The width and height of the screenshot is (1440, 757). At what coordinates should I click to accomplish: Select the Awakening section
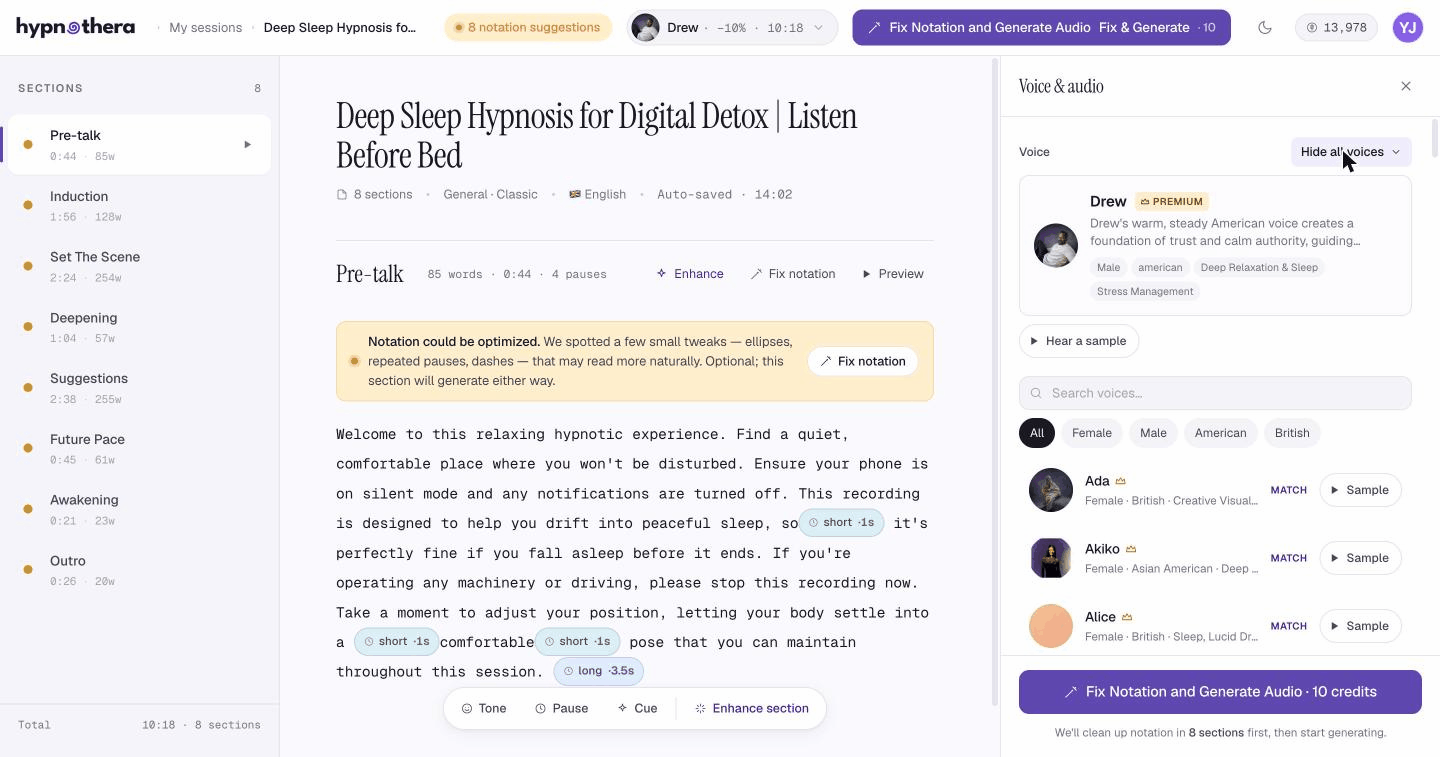point(139,510)
